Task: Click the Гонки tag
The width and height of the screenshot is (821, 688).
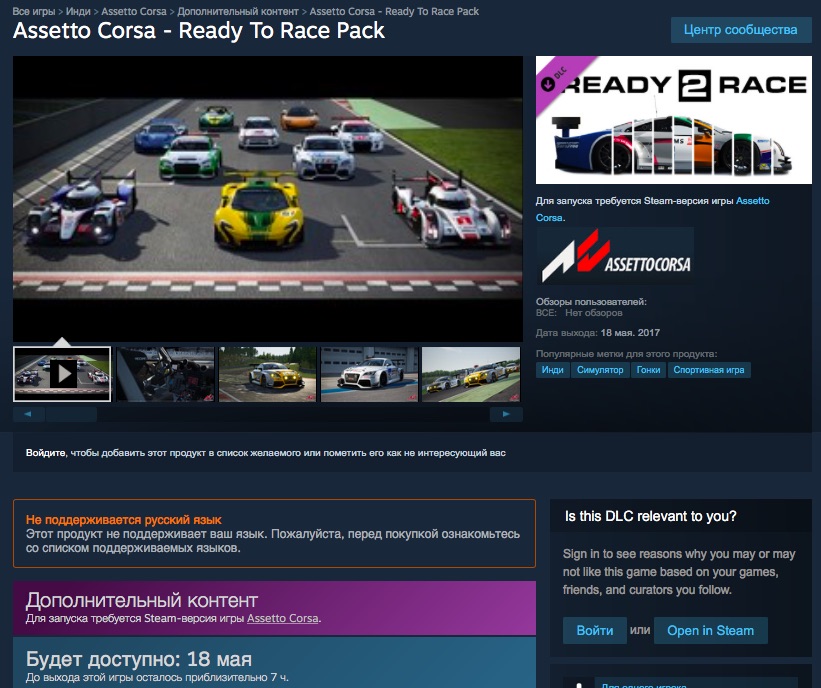Action: [648, 370]
